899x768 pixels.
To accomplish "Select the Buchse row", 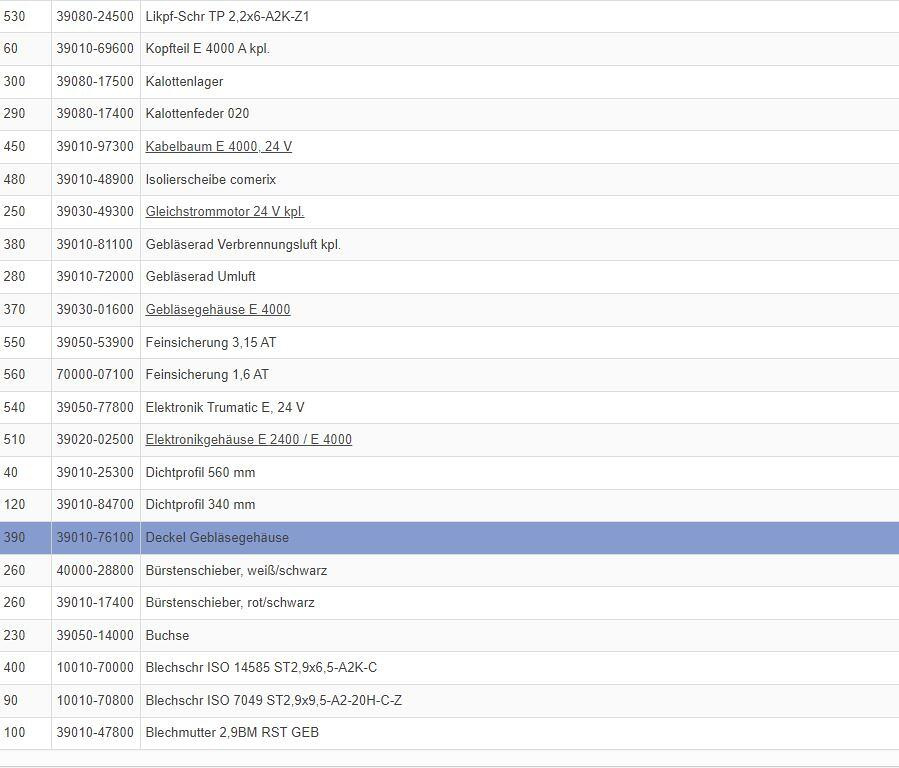I will coord(167,636).
